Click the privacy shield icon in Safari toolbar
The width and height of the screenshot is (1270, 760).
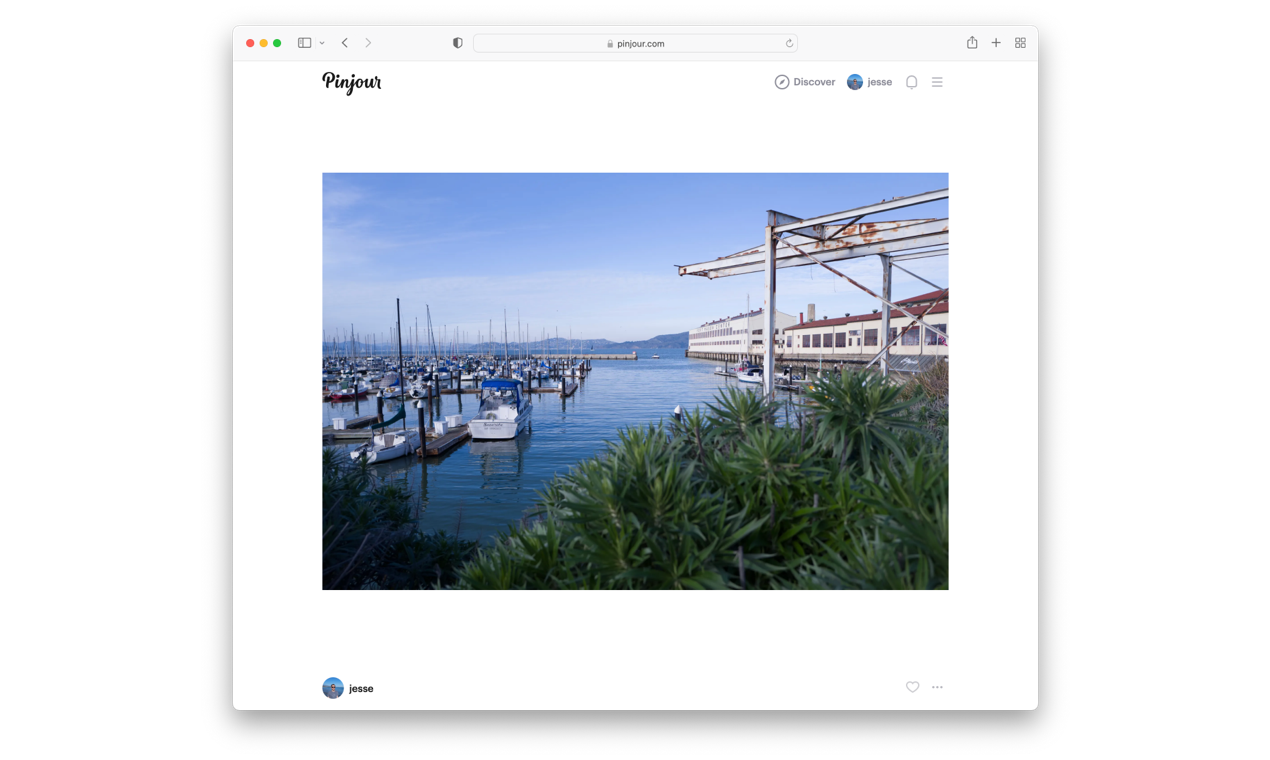[456, 42]
